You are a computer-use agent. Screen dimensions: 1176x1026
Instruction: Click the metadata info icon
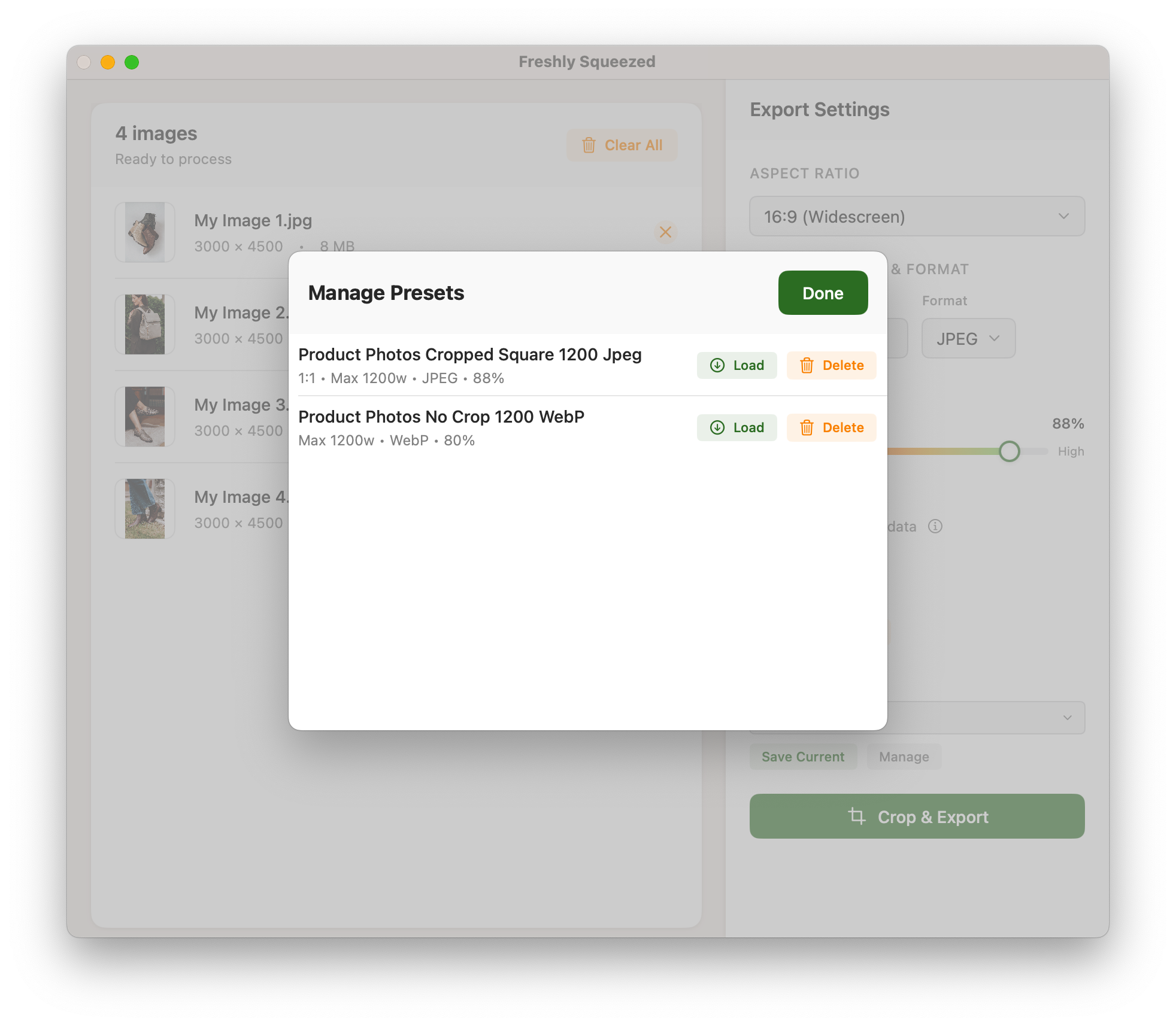click(935, 526)
